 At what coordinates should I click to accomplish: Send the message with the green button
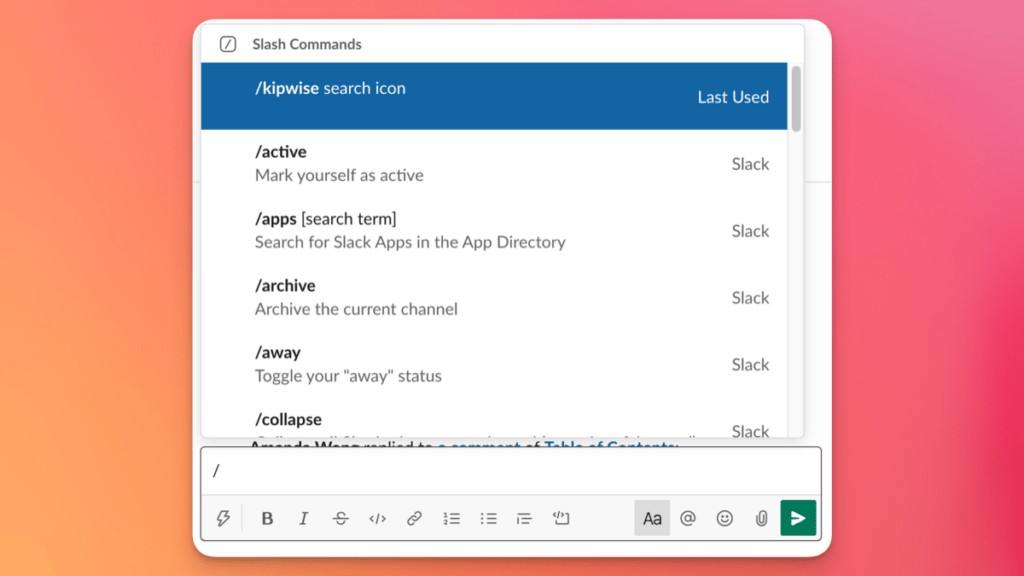coord(797,518)
